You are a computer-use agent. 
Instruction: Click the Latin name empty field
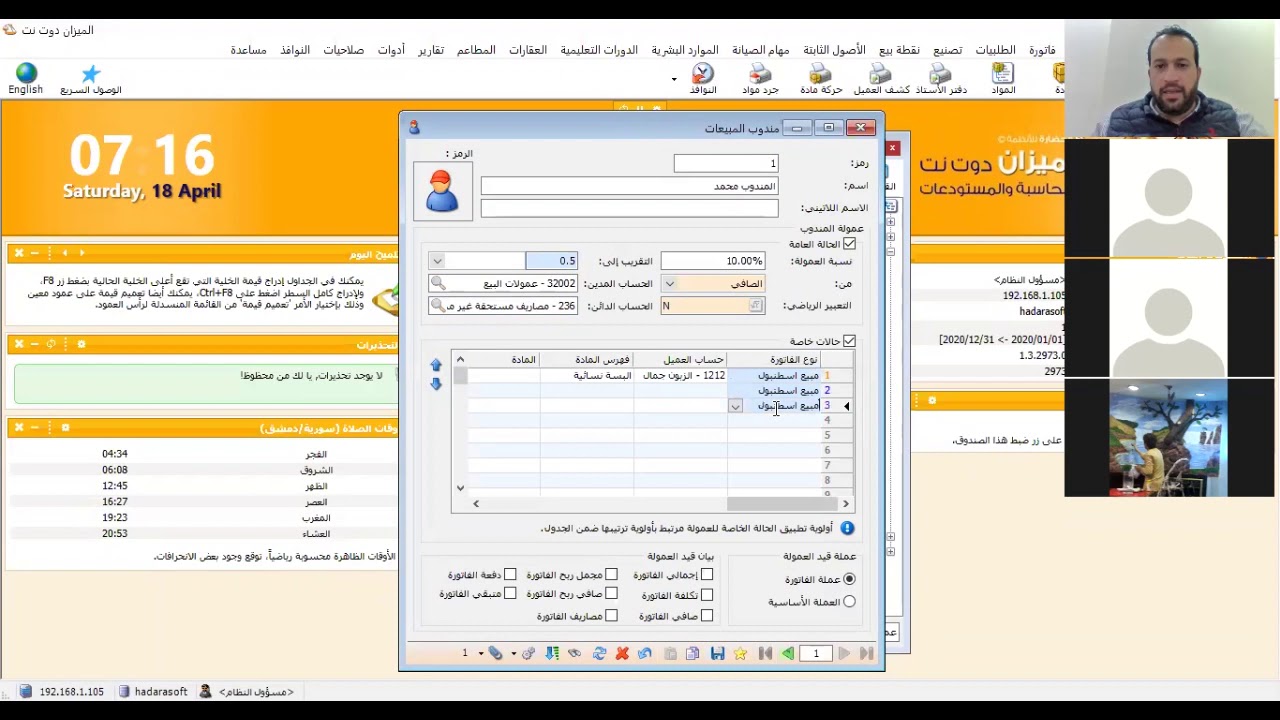click(629, 208)
